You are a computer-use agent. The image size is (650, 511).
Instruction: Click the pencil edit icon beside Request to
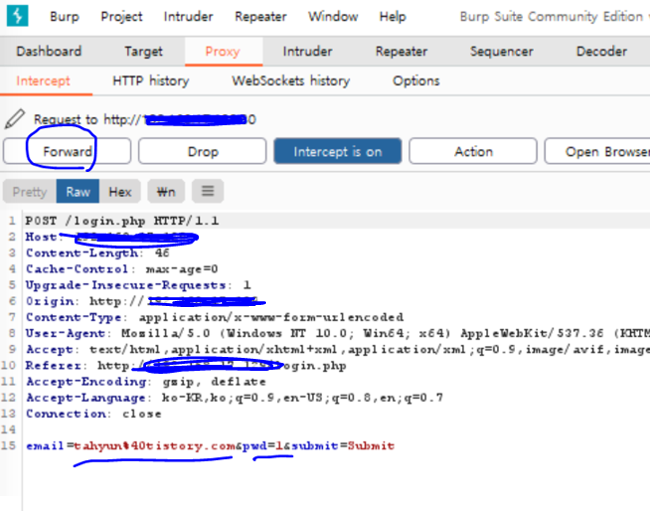point(15,119)
